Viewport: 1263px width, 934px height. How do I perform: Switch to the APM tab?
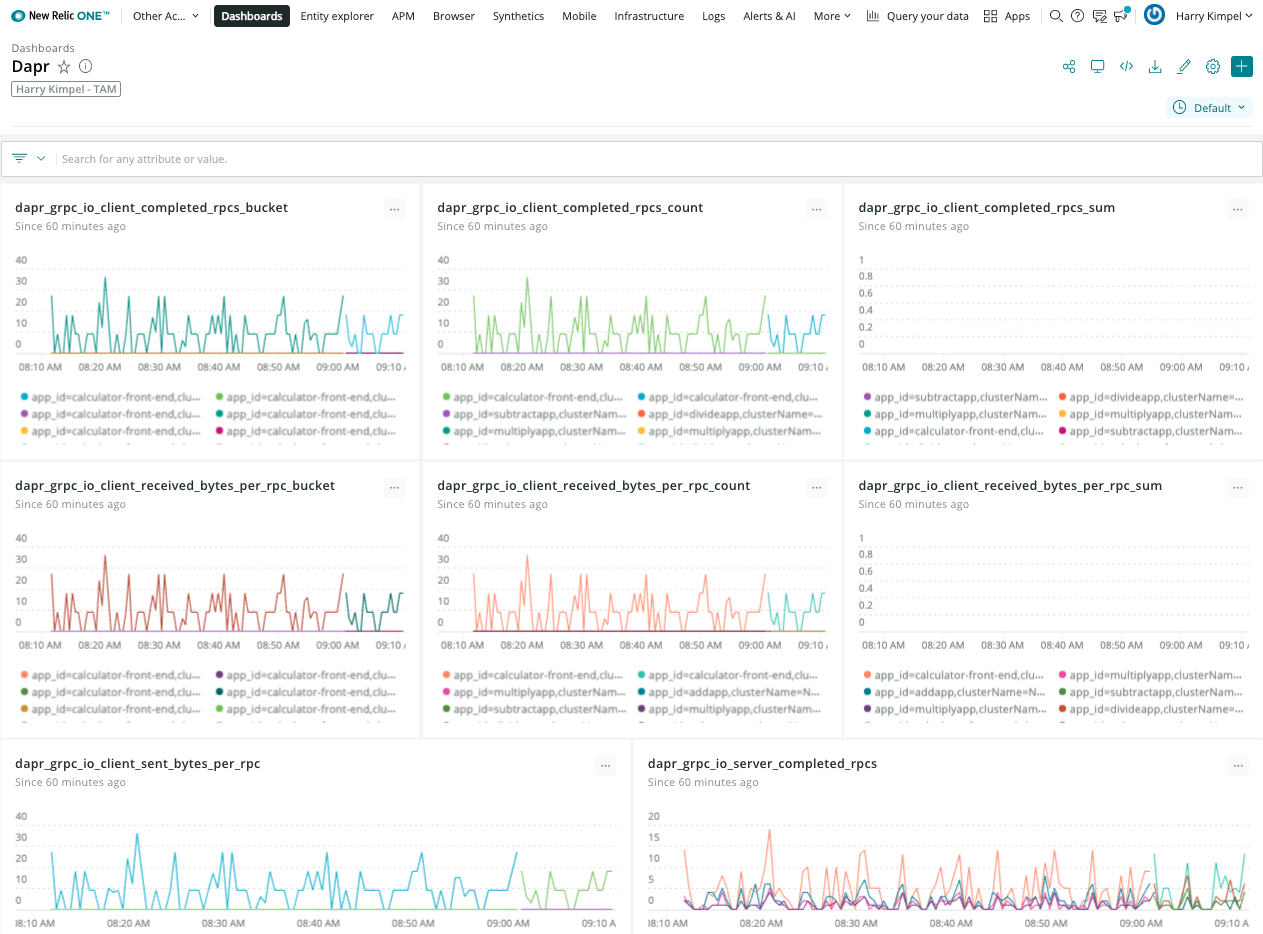tap(403, 16)
